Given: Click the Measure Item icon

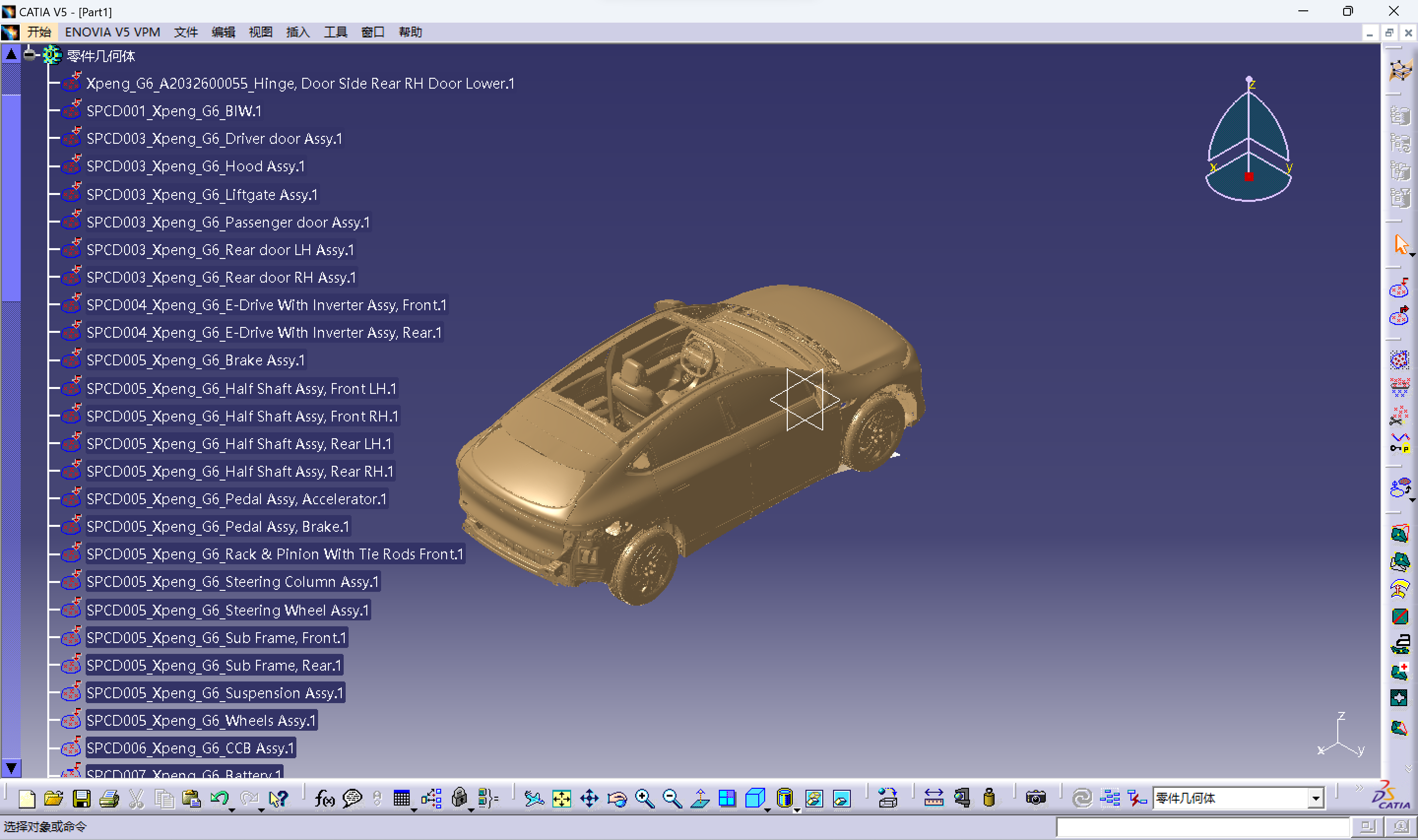Looking at the screenshot, I should click(962, 799).
